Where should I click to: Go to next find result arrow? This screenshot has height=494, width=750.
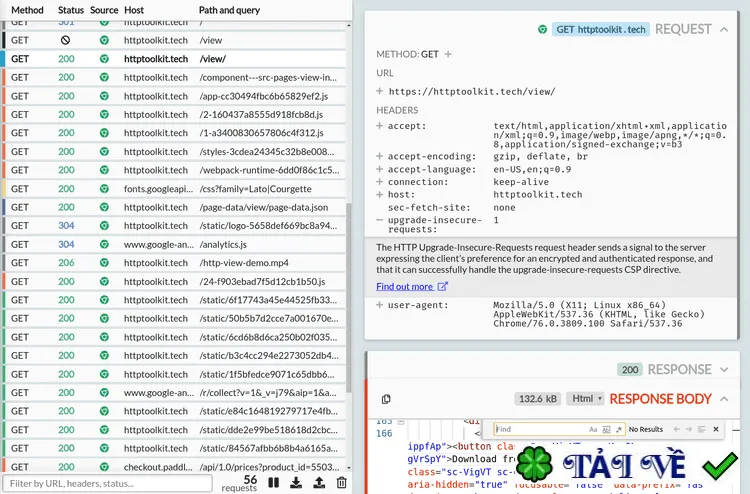[x=689, y=429]
